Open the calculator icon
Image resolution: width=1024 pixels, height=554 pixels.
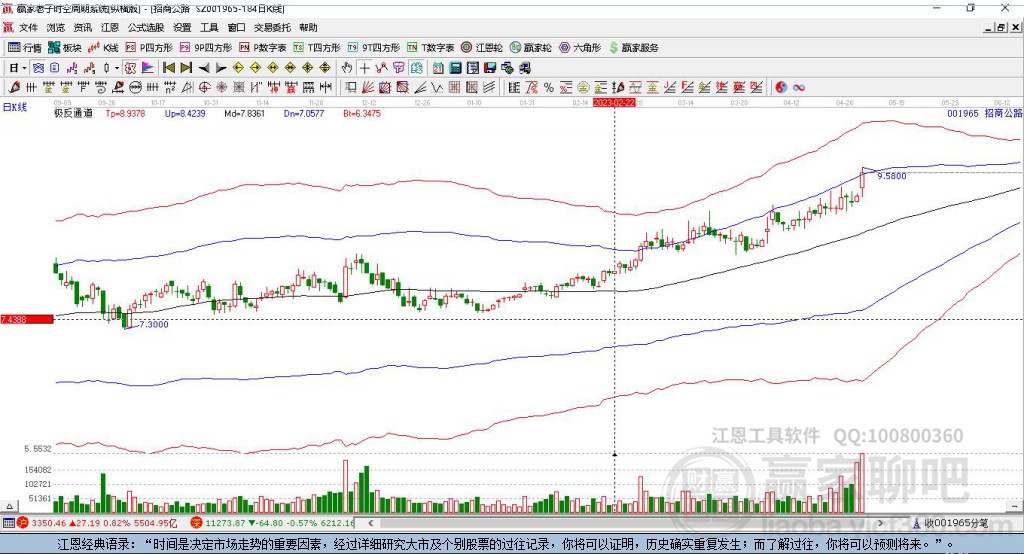click(456, 68)
